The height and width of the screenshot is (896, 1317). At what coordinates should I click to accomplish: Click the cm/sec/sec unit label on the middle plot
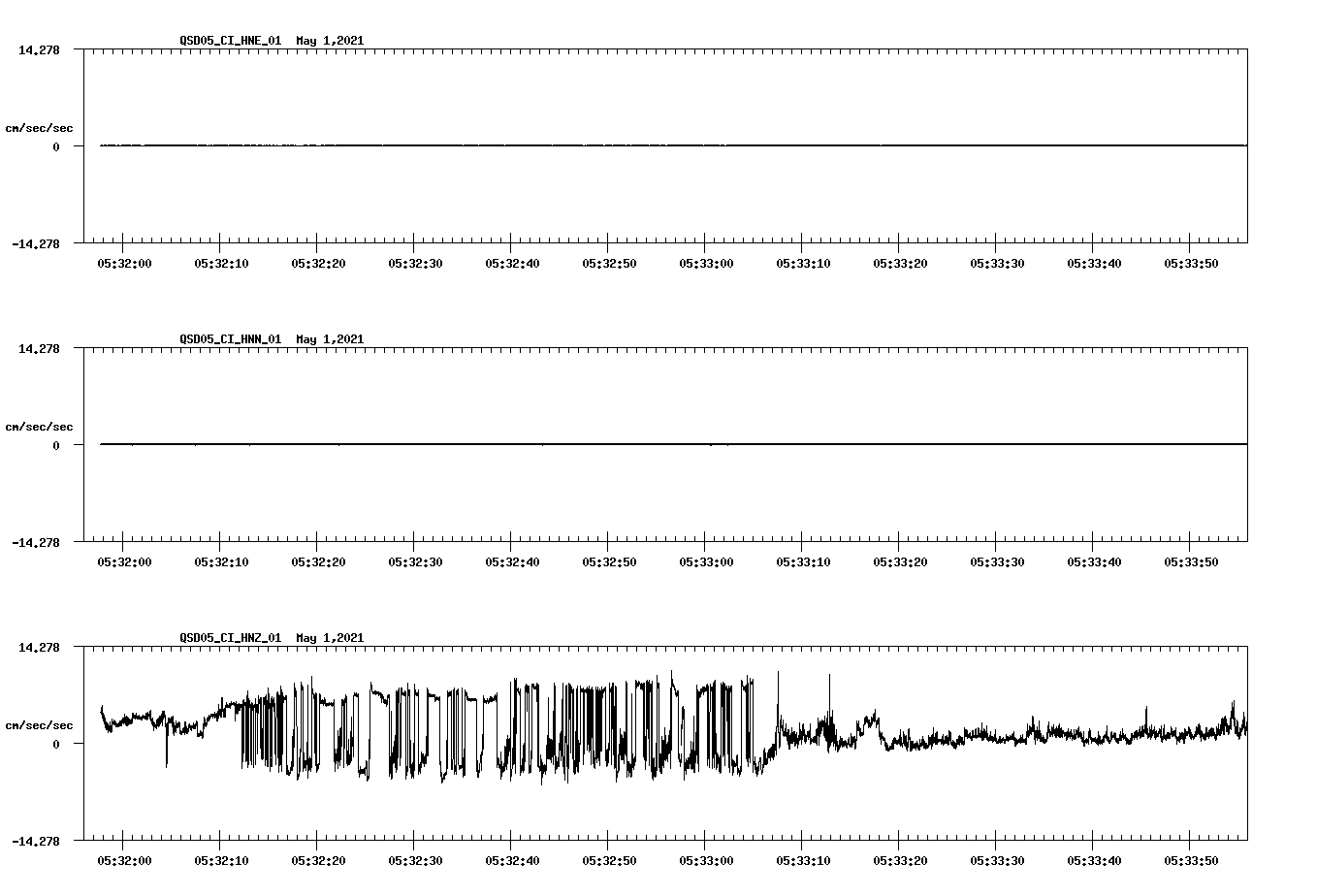pos(40,426)
